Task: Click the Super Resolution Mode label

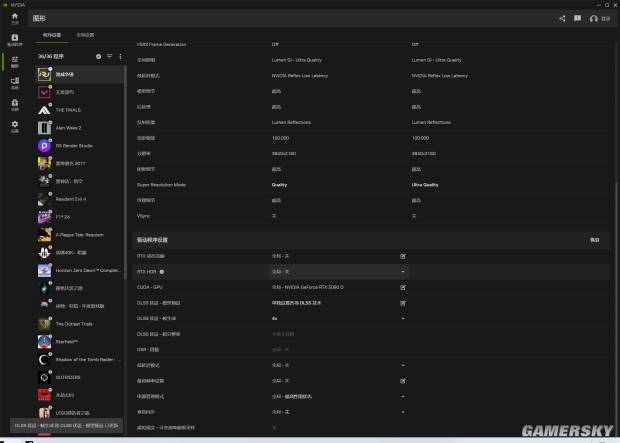Action: [x=161, y=185]
